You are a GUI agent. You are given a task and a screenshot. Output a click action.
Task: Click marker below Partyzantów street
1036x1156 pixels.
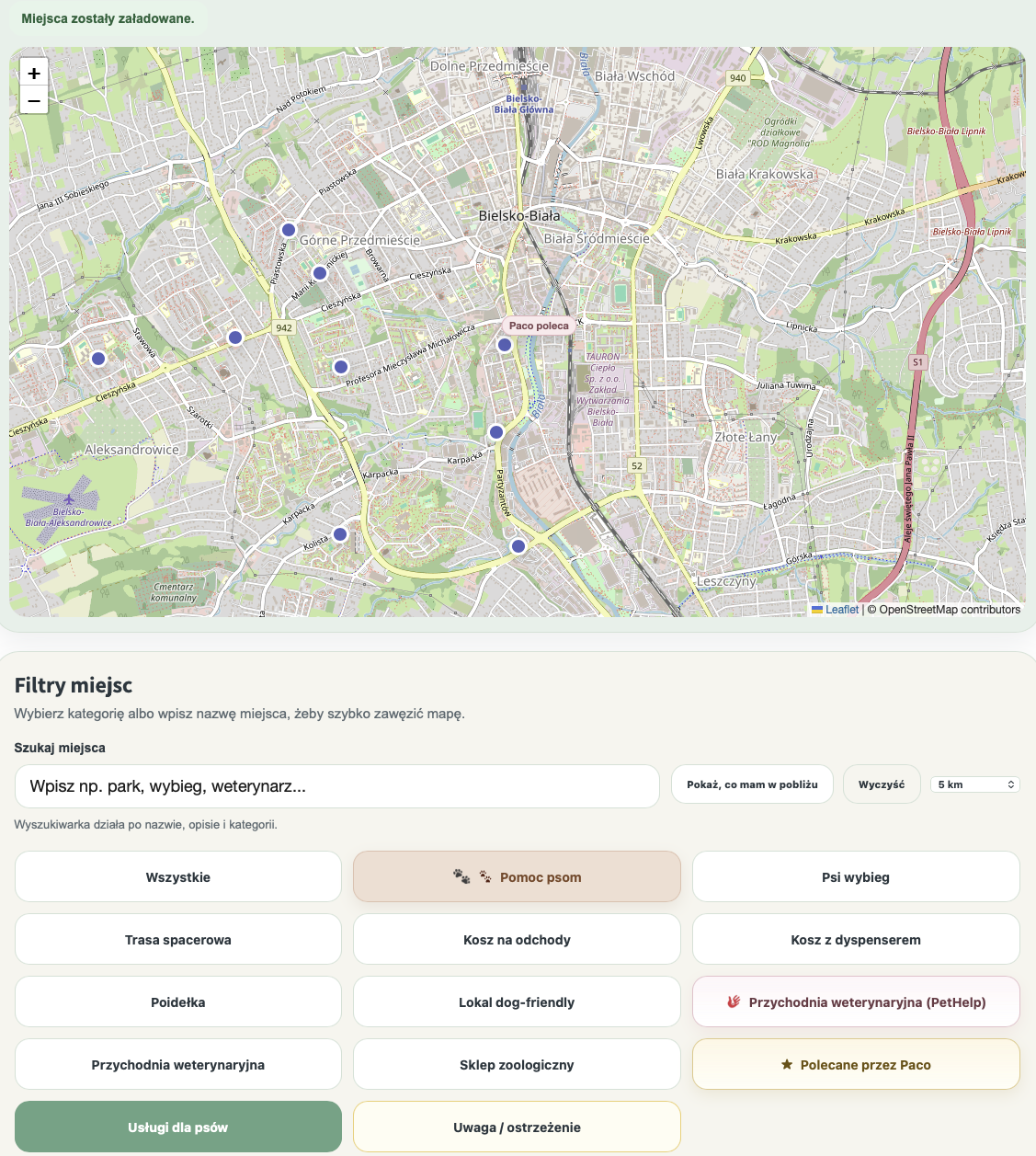518,546
